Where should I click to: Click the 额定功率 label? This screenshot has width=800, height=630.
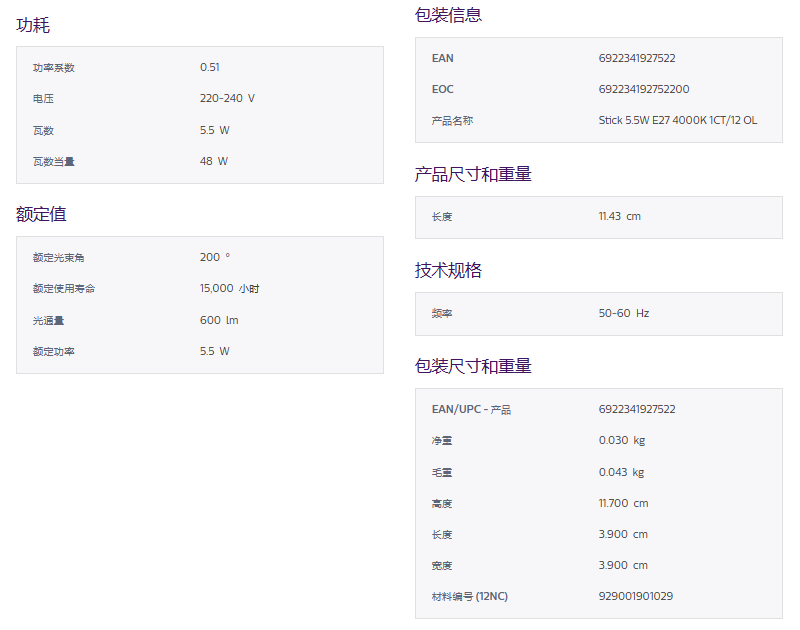(x=54, y=351)
